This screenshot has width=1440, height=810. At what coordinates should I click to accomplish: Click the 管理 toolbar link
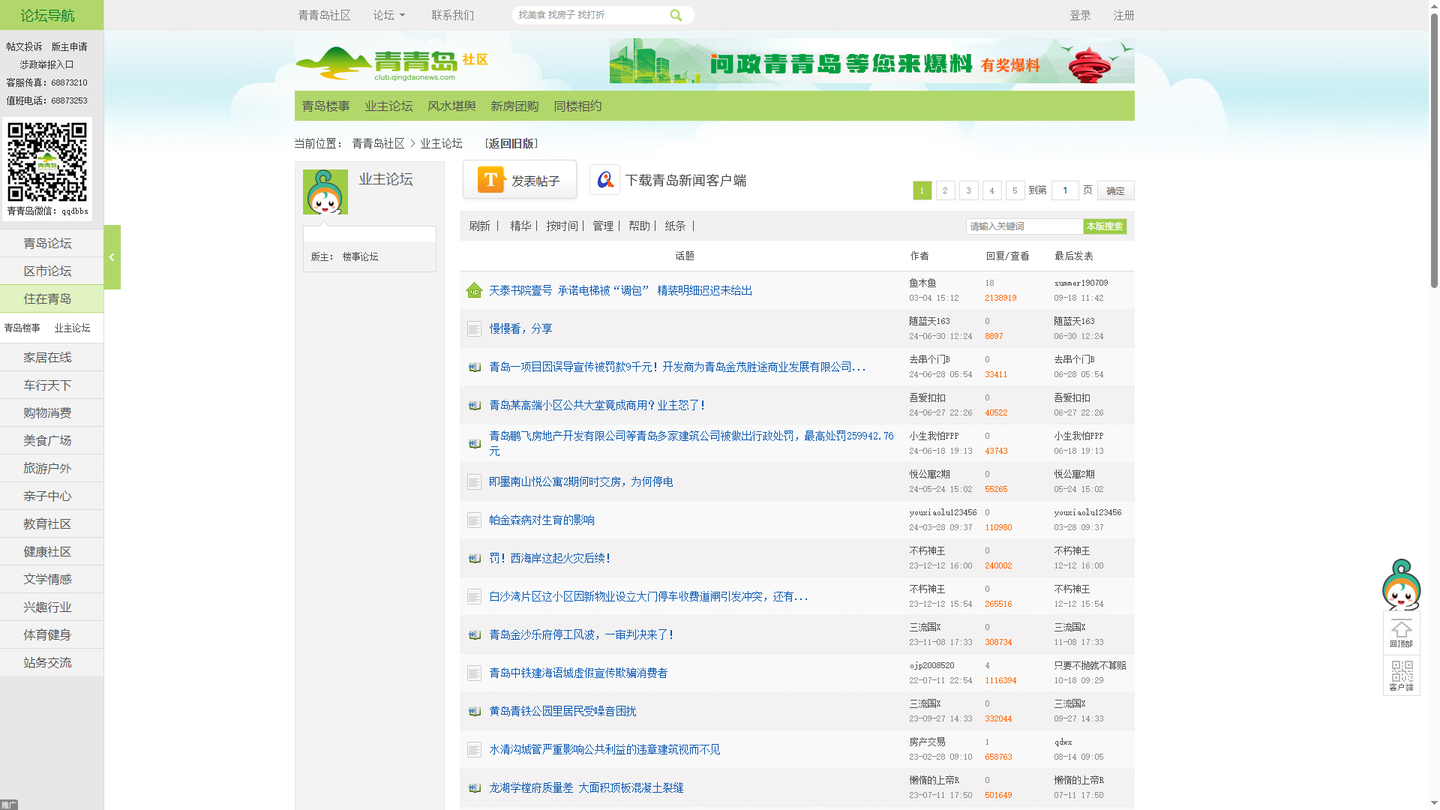click(x=603, y=226)
